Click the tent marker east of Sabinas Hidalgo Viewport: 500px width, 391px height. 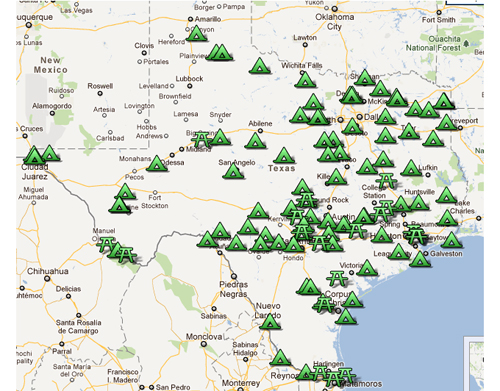coord(280,357)
